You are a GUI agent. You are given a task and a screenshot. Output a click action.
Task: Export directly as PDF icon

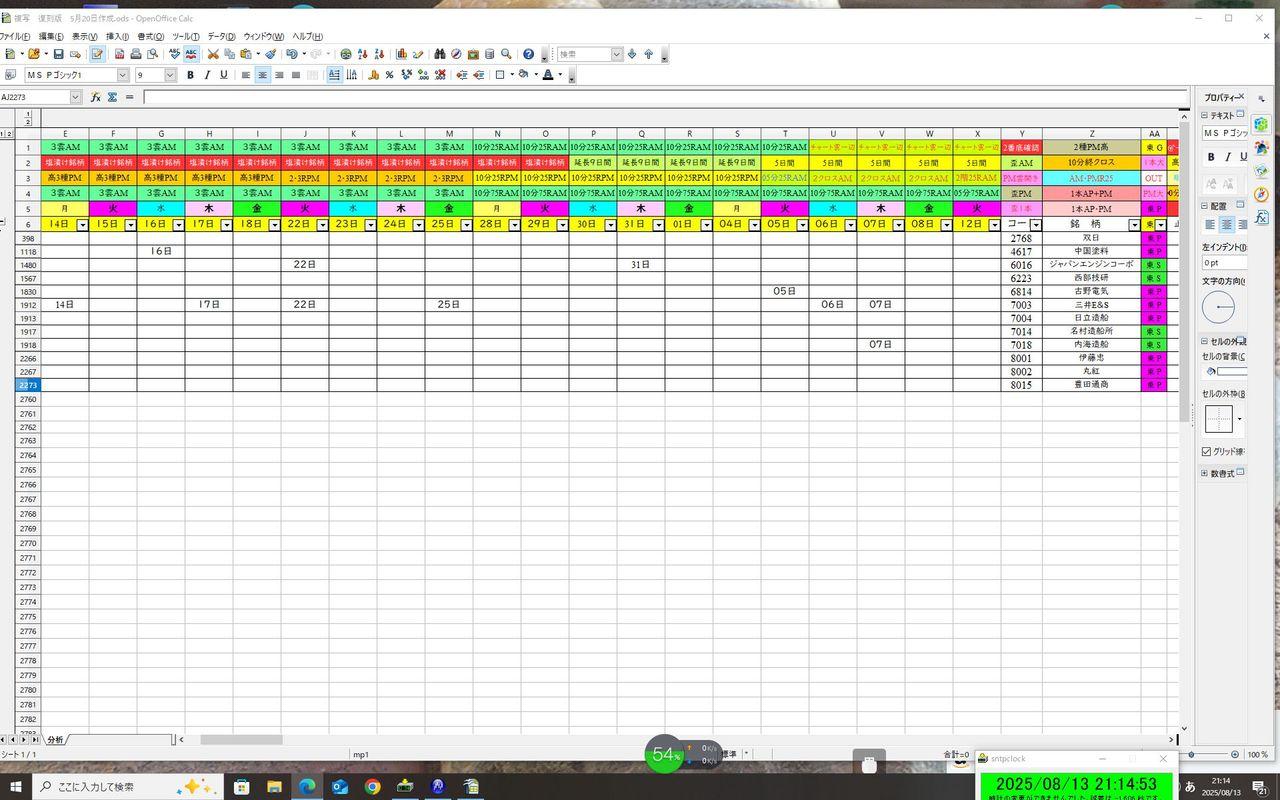(x=119, y=54)
